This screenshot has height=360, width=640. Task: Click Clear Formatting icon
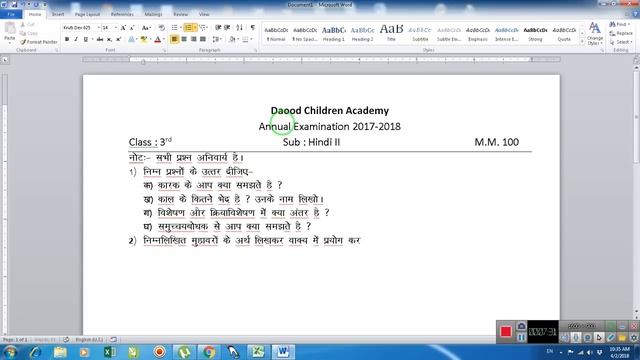coord(162,28)
